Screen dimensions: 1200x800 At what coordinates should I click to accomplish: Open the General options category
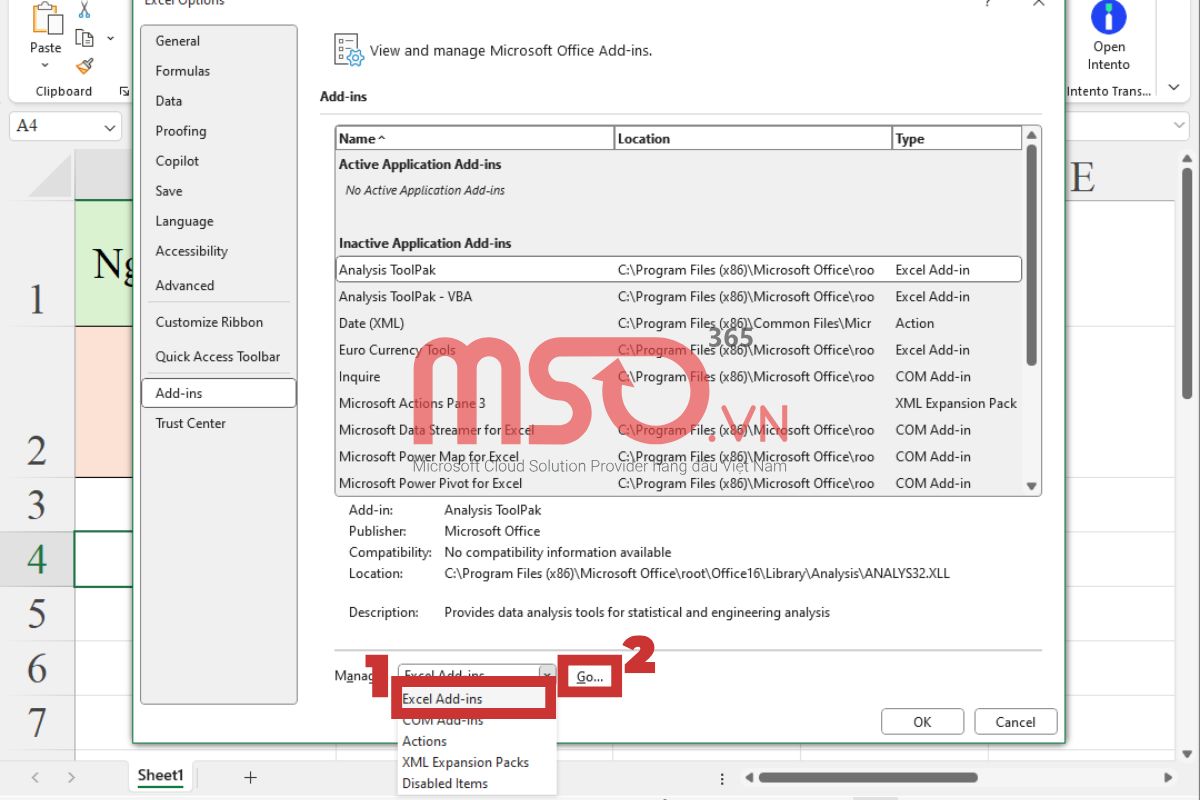click(x=219, y=41)
